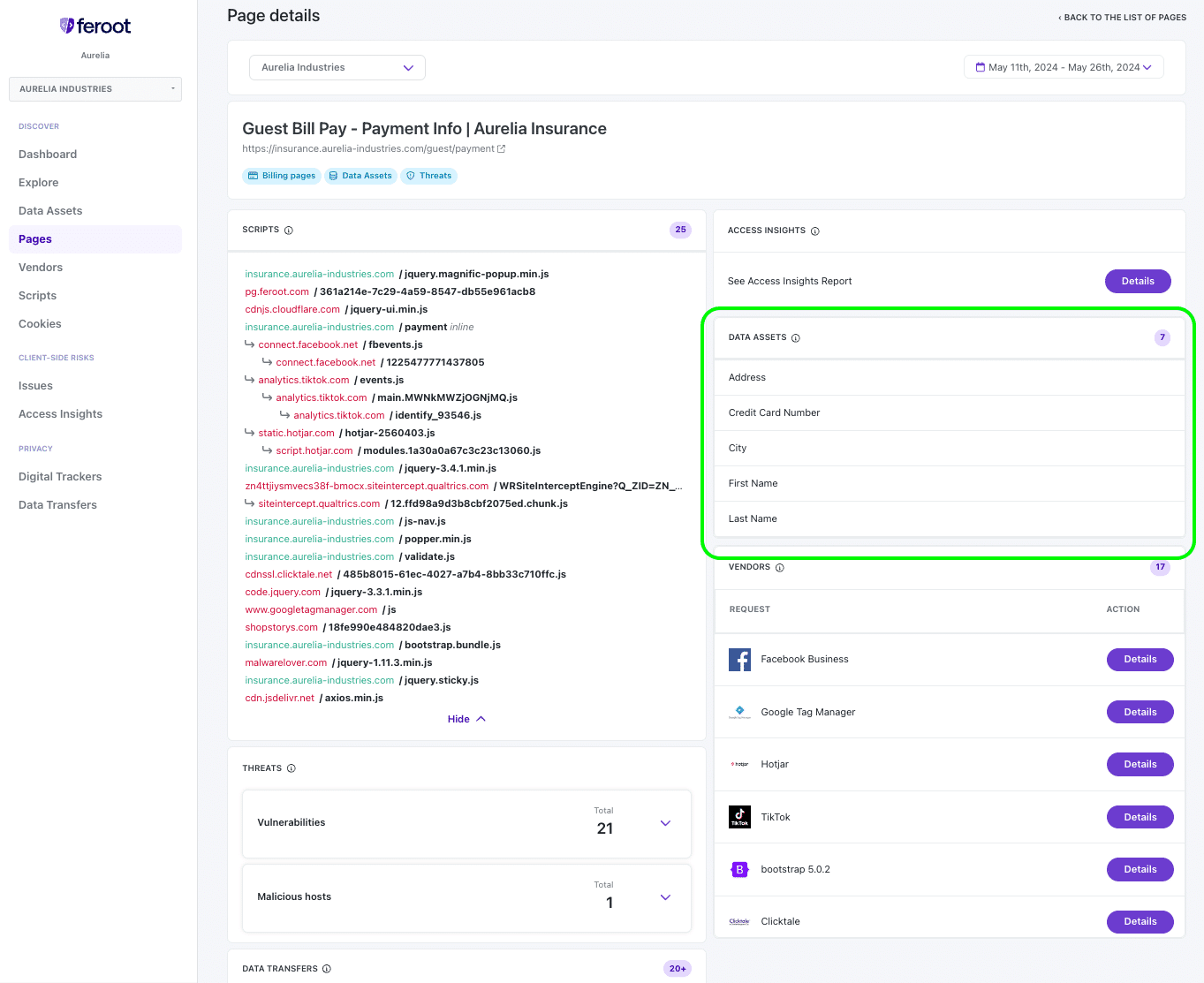The width and height of the screenshot is (1204, 983).
Task: Open Scripts in the sidebar
Action: (x=37, y=296)
